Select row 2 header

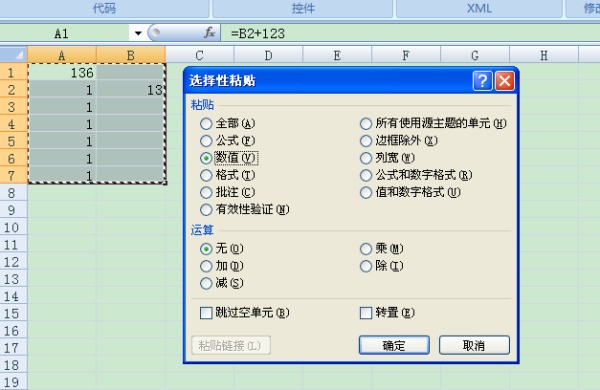13,89
